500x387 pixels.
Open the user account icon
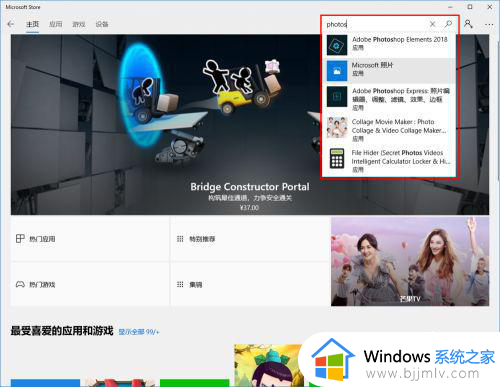(x=468, y=24)
